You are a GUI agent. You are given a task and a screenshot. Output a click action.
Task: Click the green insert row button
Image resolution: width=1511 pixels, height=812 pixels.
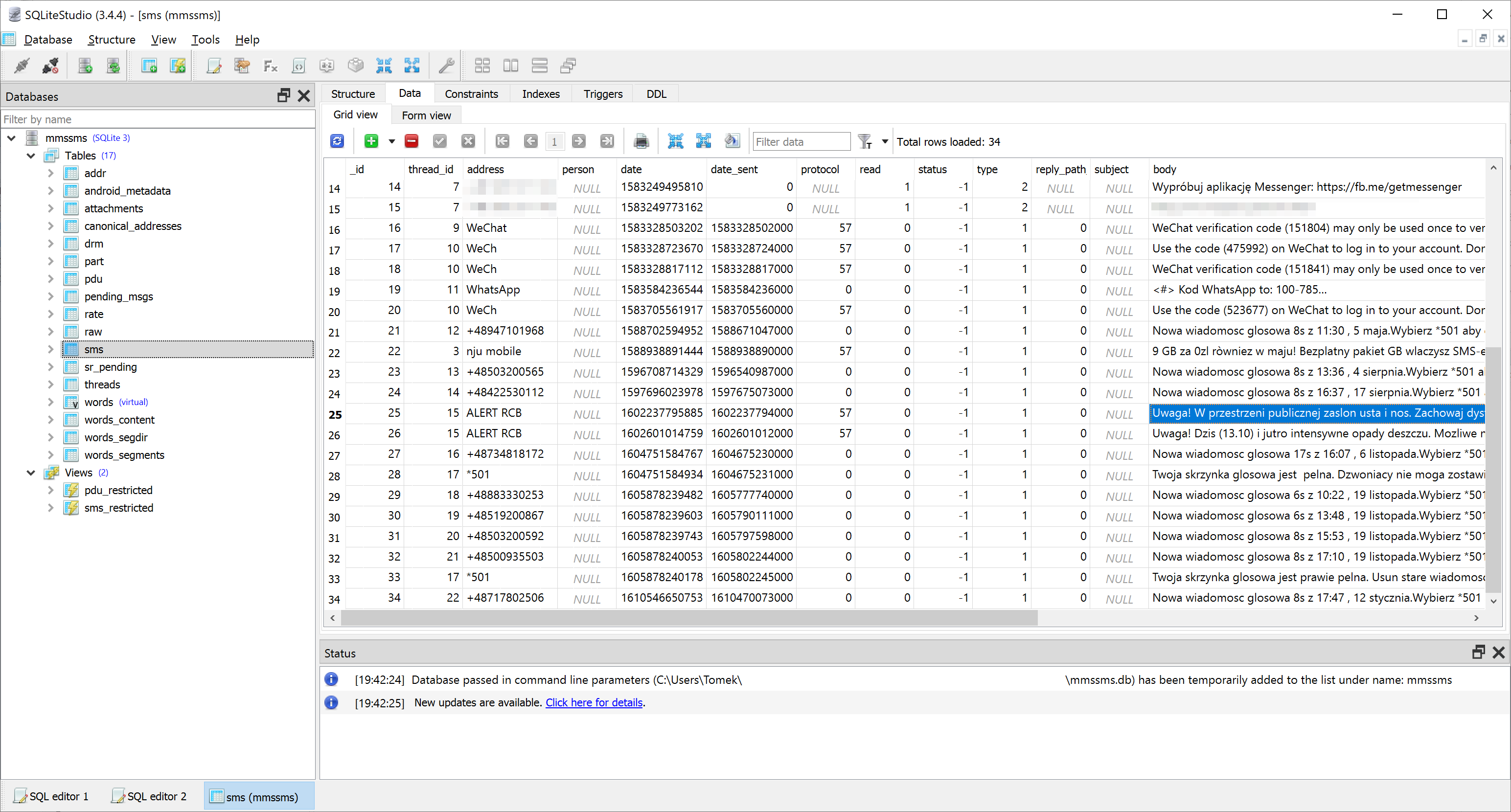371,141
